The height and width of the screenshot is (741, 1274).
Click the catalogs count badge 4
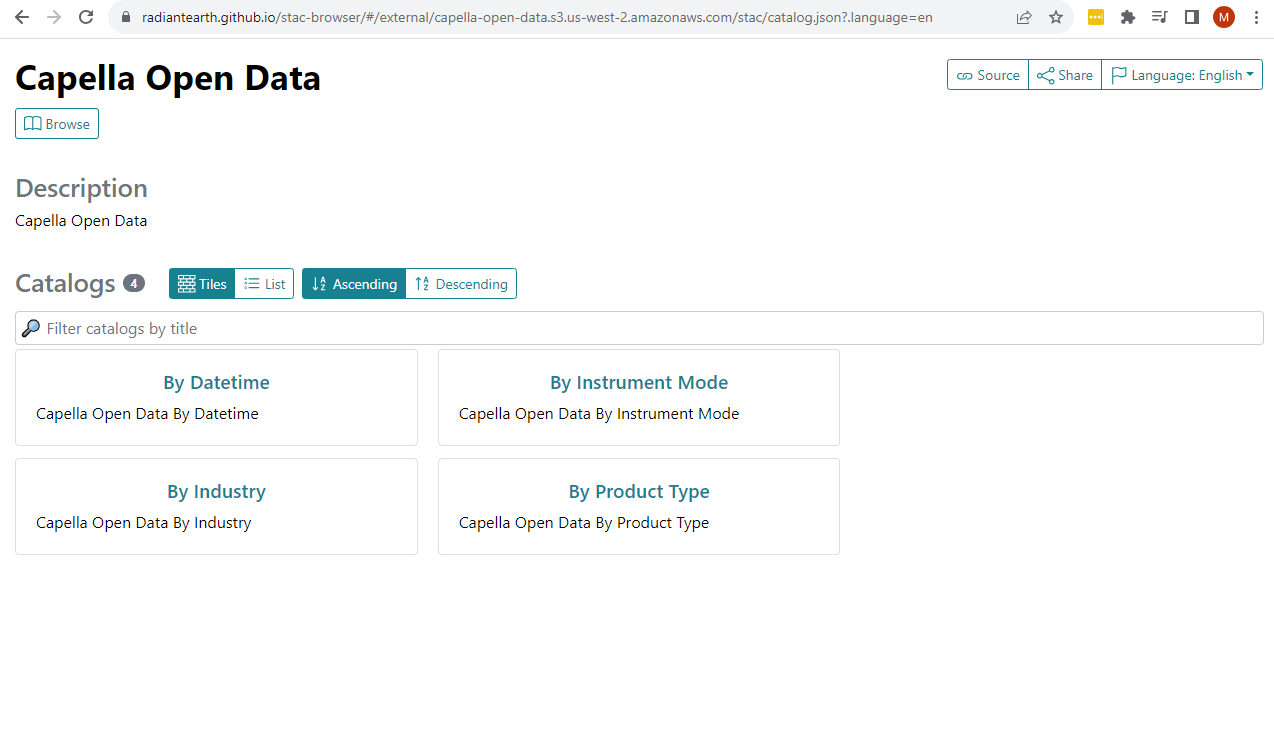[x=134, y=283]
